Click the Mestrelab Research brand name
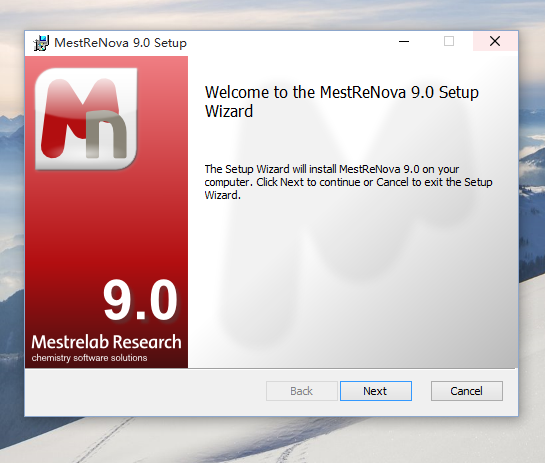The height and width of the screenshot is (463, 545). point(106,342)
